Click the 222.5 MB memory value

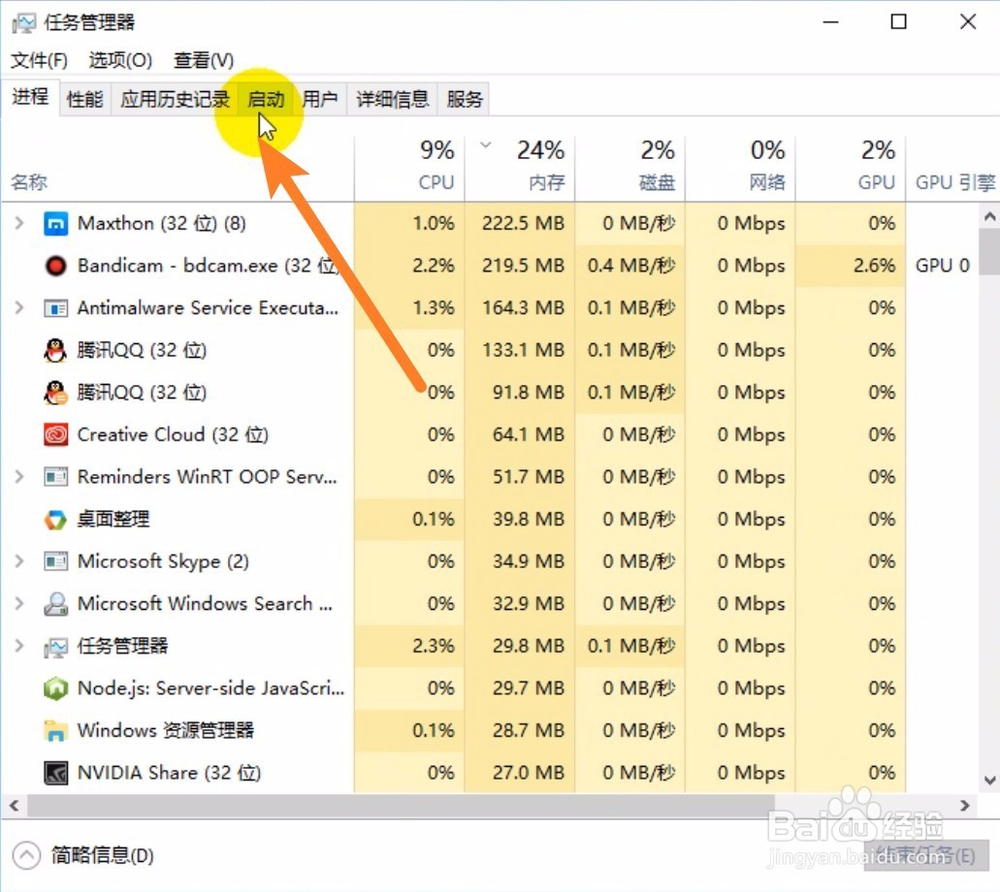523,223
